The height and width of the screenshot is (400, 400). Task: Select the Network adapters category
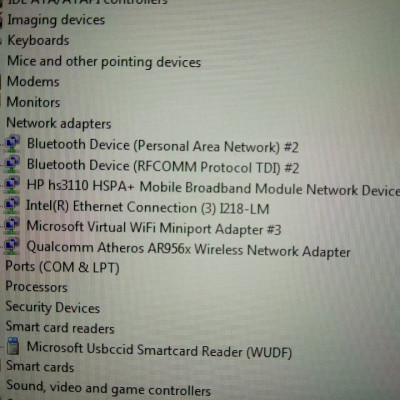(x=59, y=123)
